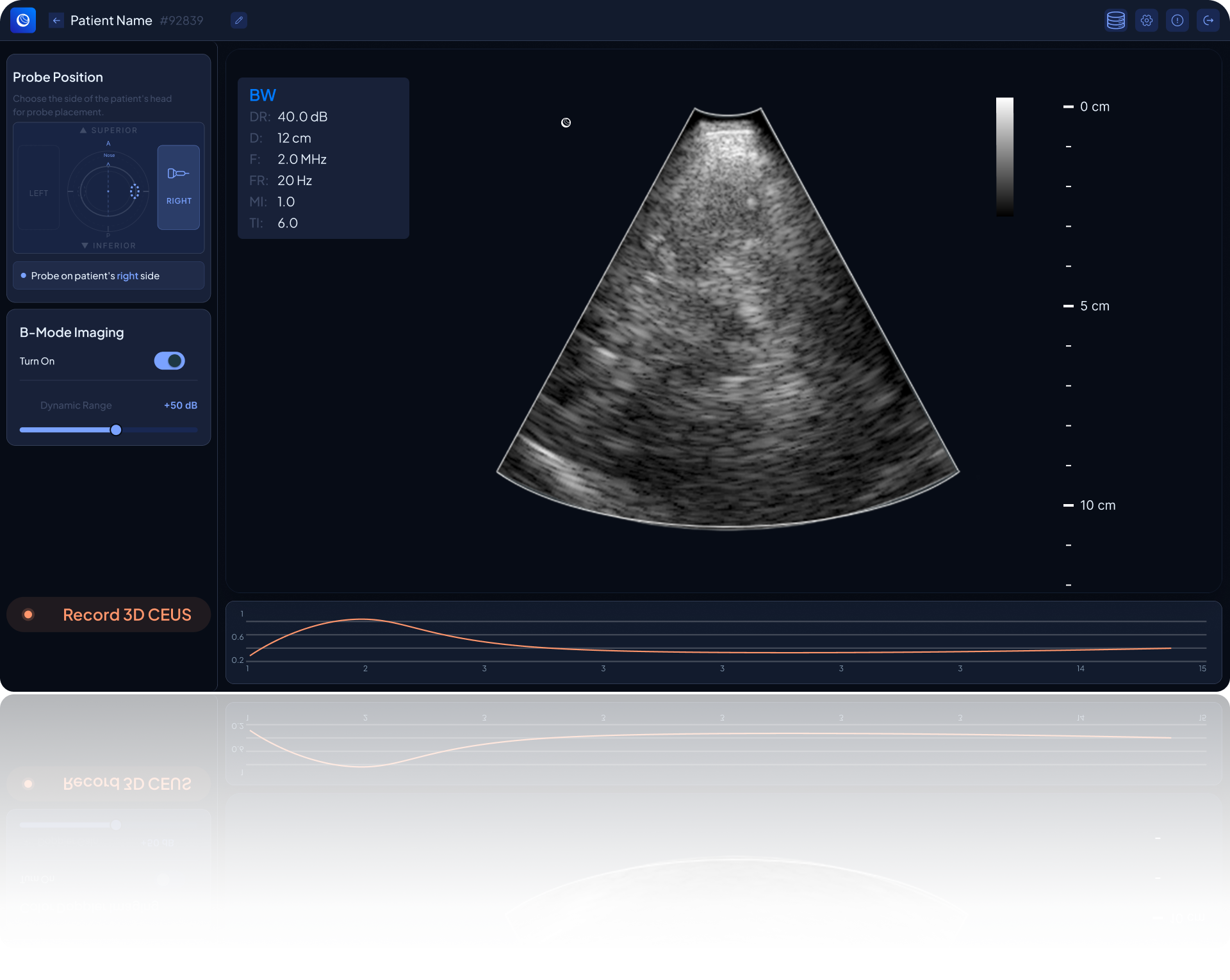Select LEFT probe position
The width and height of the screenshot is (1230, 980).
(38, 188)
